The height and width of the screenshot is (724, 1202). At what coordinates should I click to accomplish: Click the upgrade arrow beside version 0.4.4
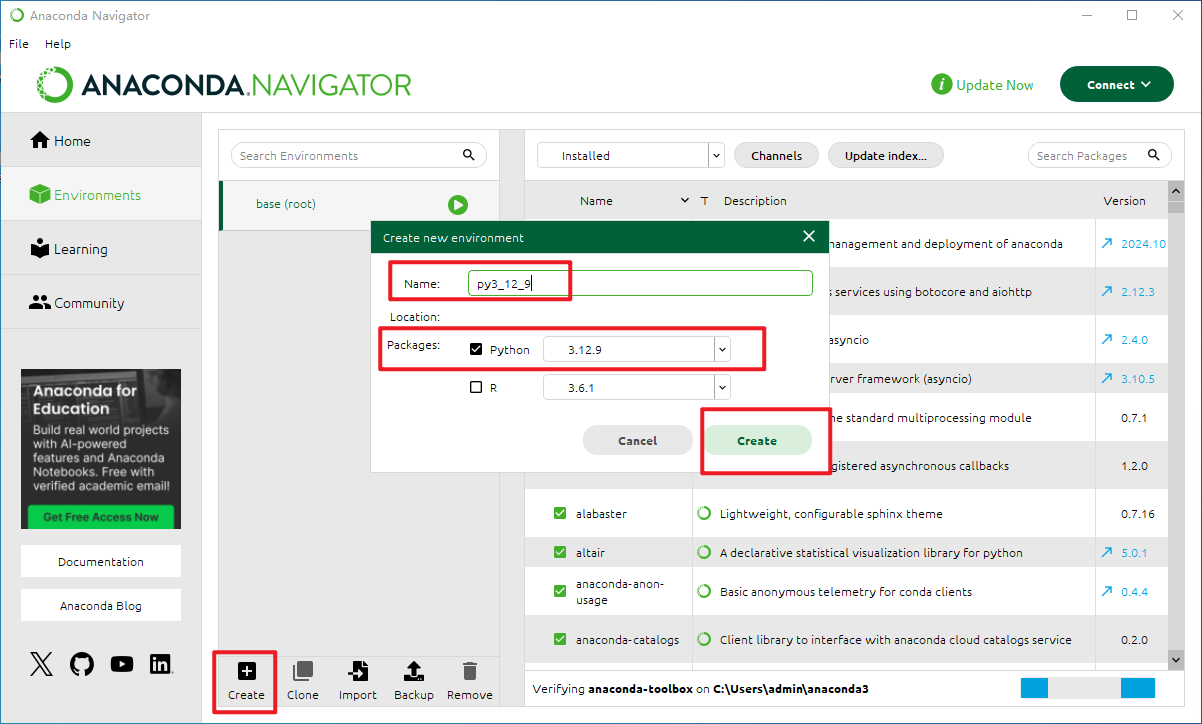tap(1107, 591)
